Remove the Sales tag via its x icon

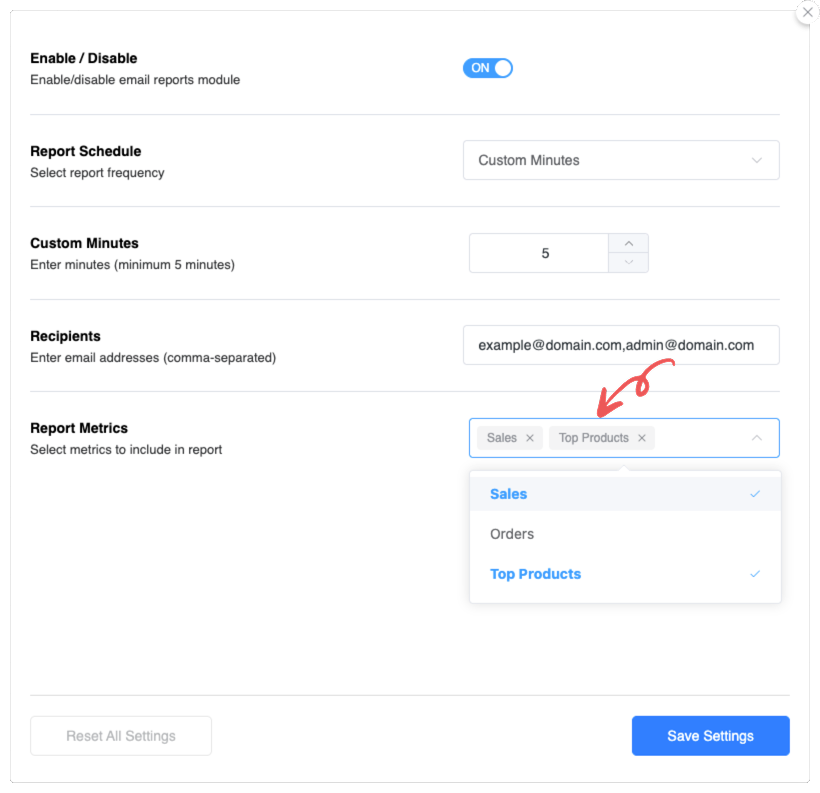(x=530, y=437)
